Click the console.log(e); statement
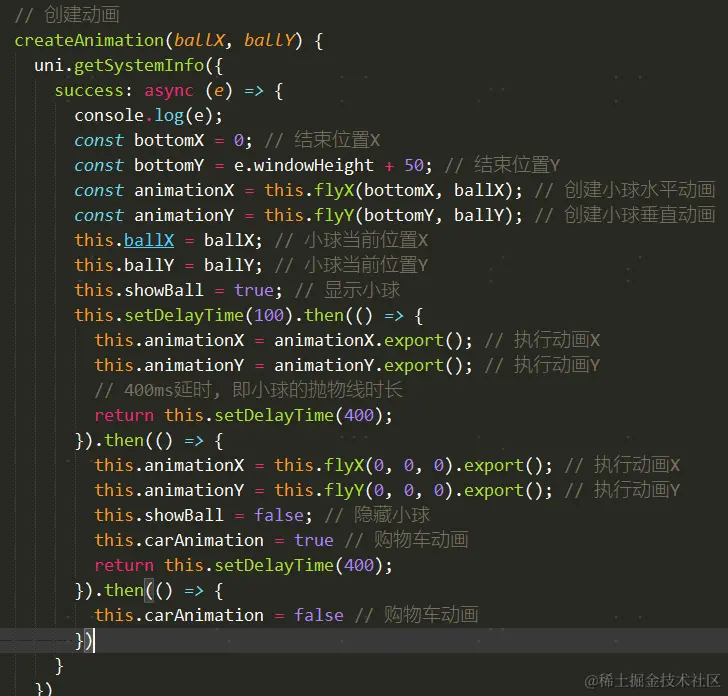 pos(149,116)
